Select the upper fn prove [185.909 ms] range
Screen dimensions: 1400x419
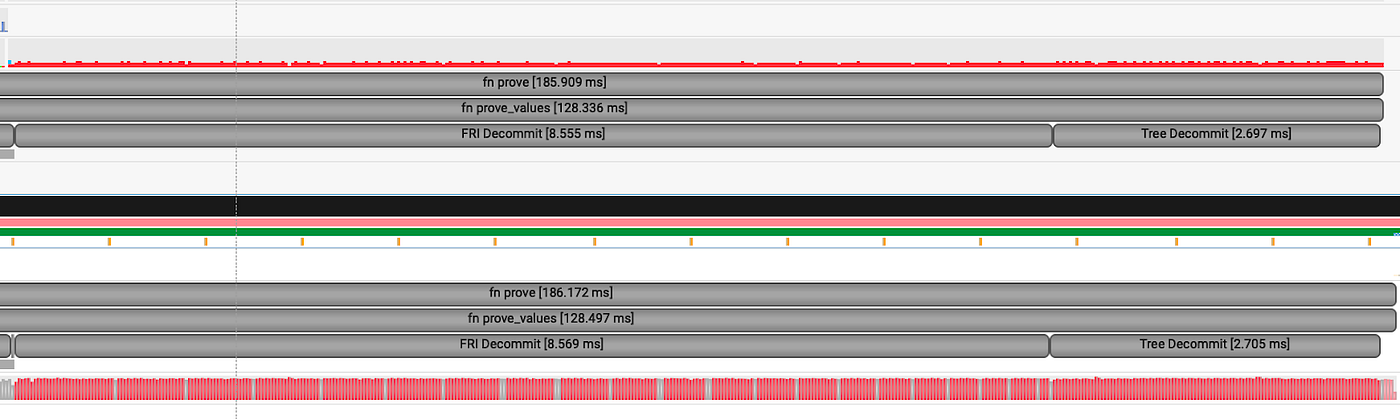point(692,83)
